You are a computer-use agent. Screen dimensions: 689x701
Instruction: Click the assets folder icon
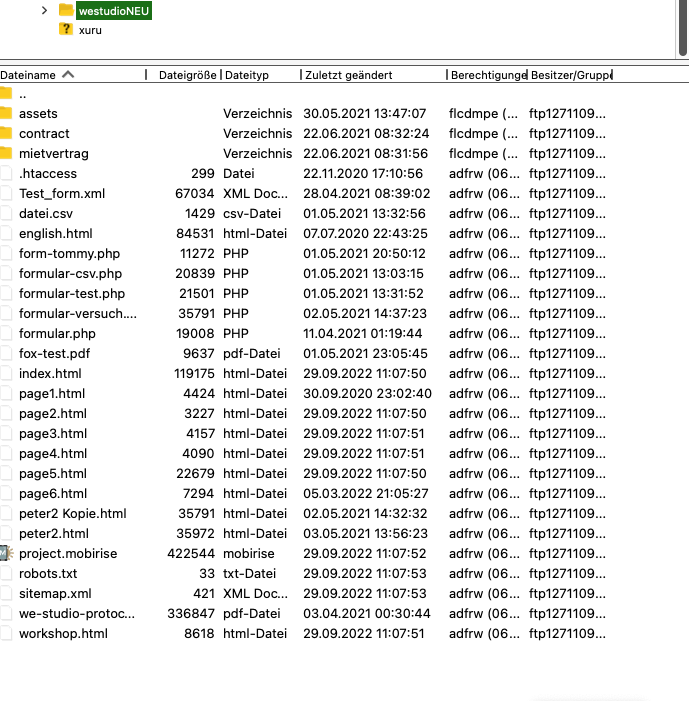tap(5, 113)
